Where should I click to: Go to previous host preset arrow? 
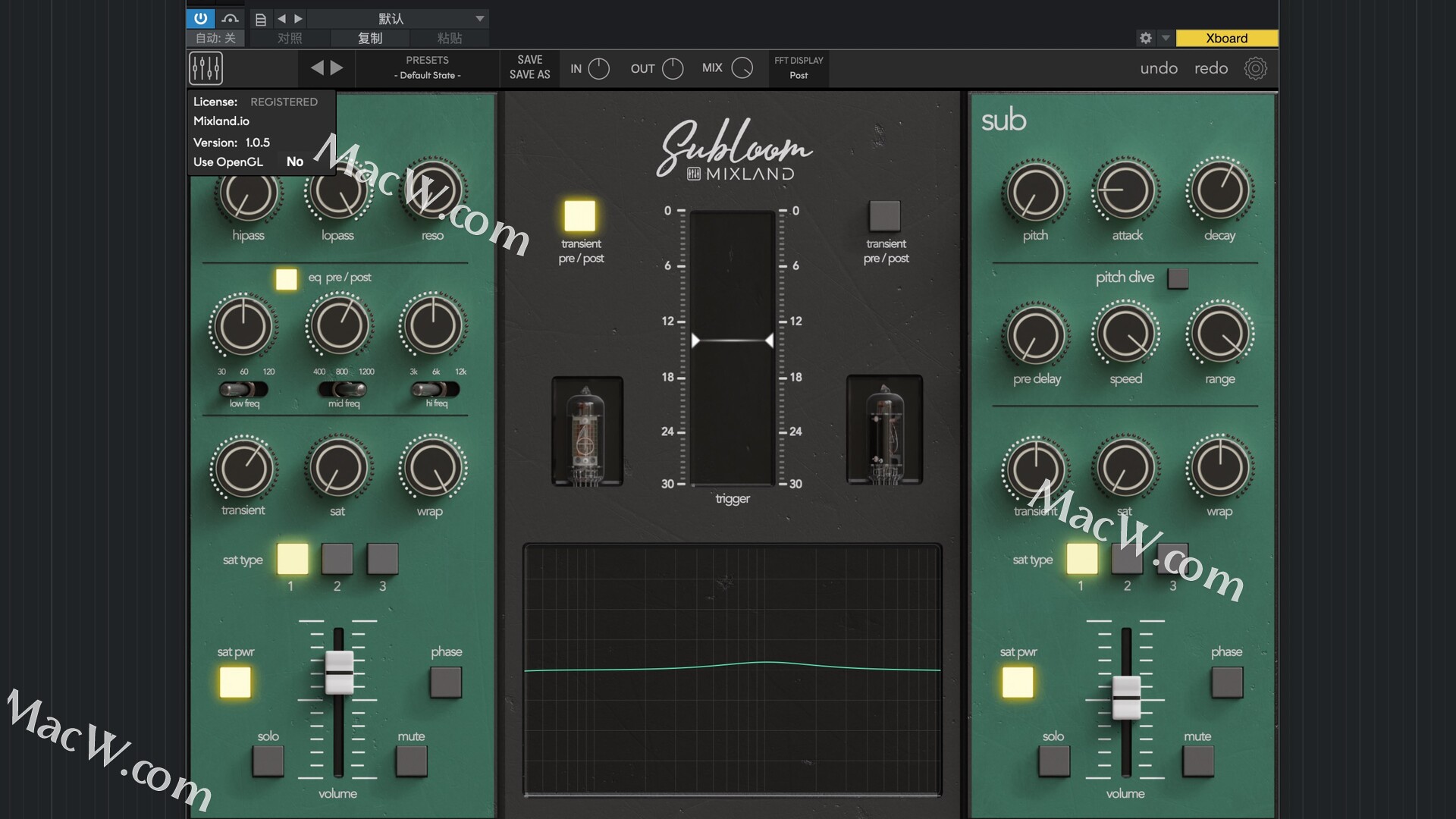[281, 19]
